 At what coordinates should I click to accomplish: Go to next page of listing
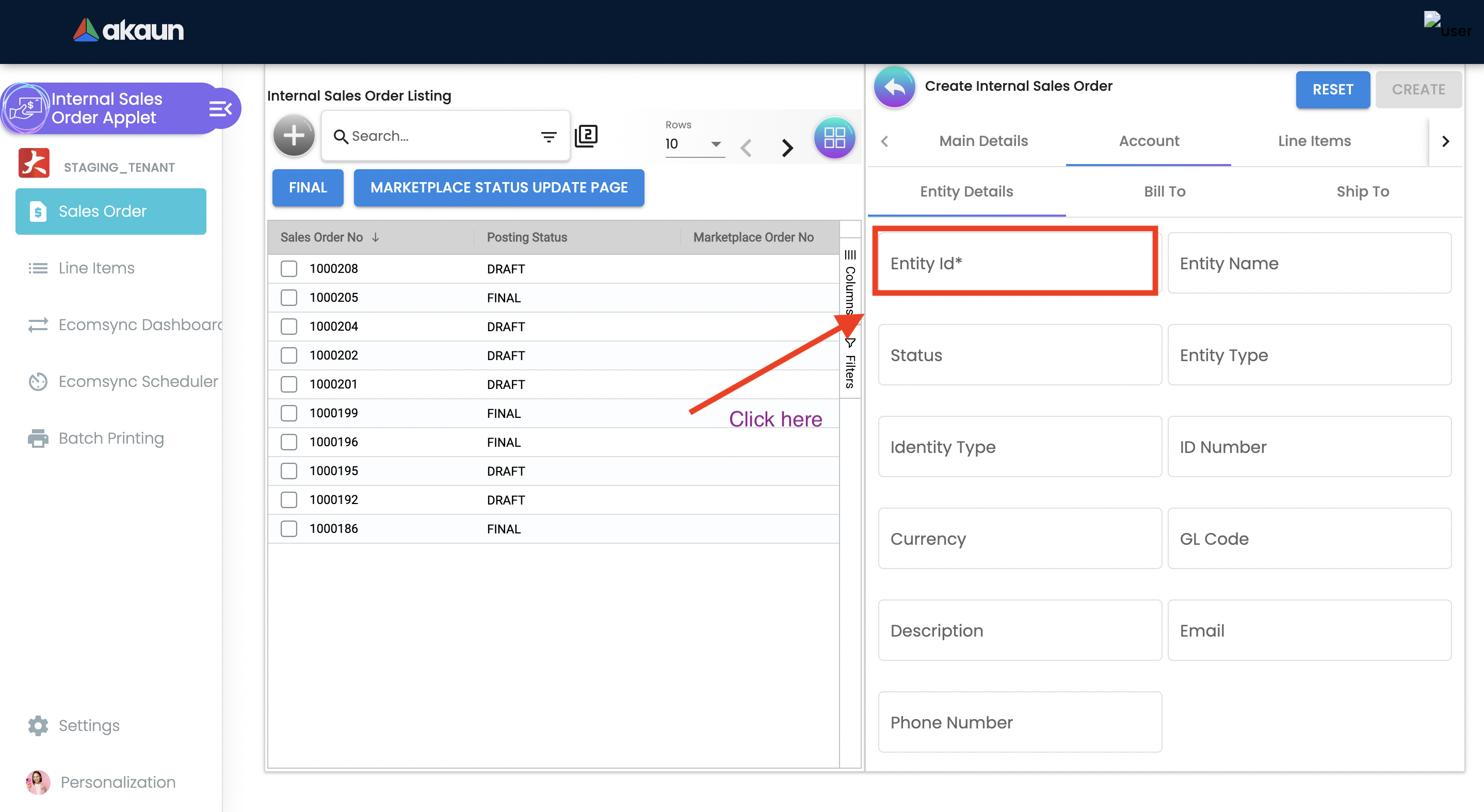(x=787, y=148)
